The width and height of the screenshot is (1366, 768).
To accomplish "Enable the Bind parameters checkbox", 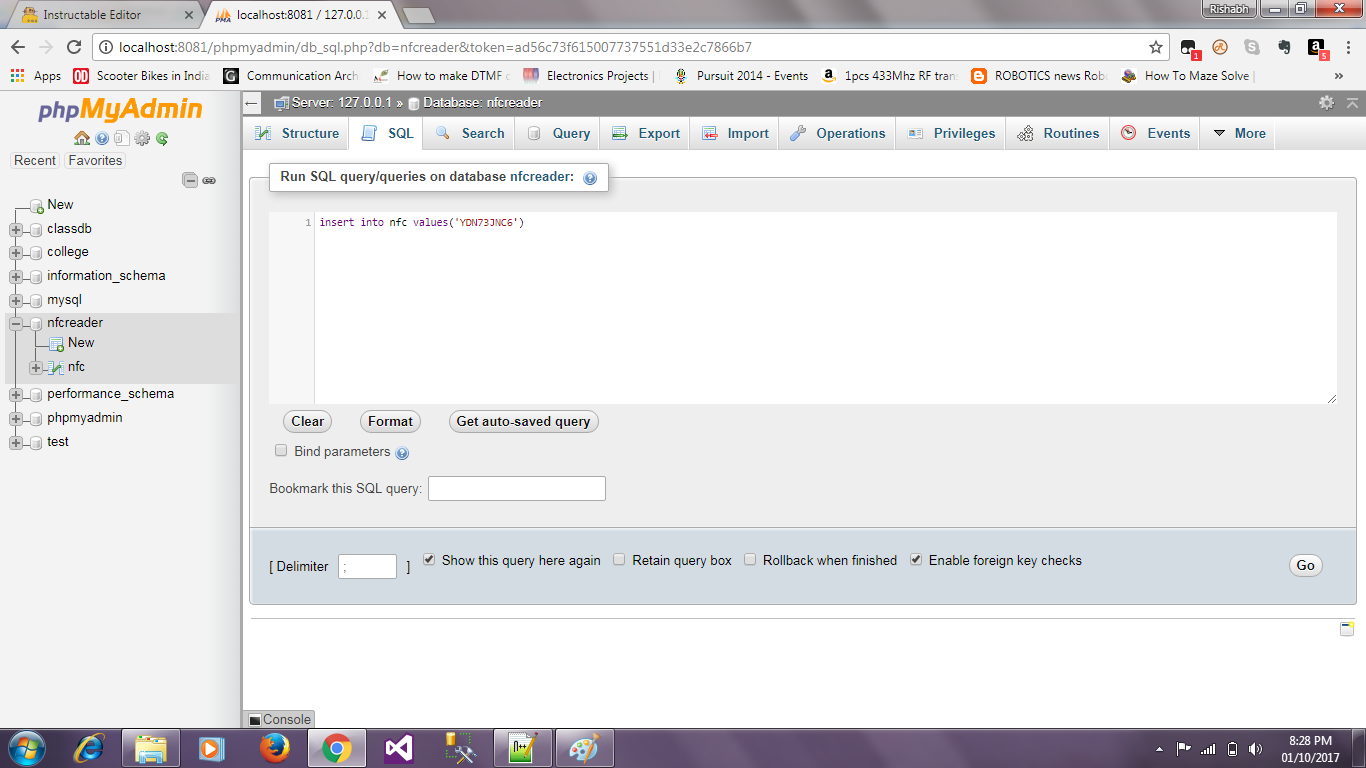I will (x=281, y=451).
